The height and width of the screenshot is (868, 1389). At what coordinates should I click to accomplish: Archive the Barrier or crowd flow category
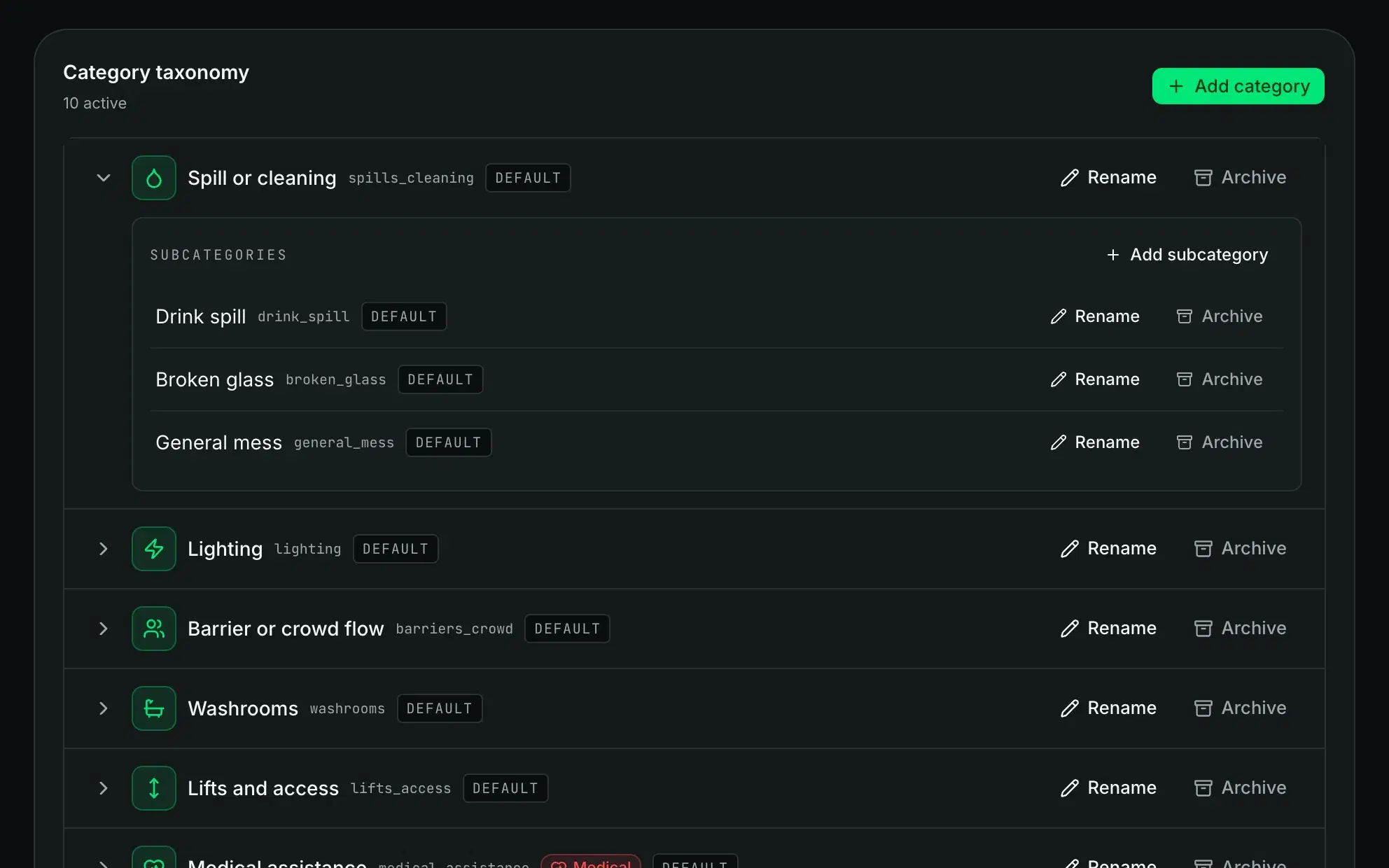point(1240,629)
